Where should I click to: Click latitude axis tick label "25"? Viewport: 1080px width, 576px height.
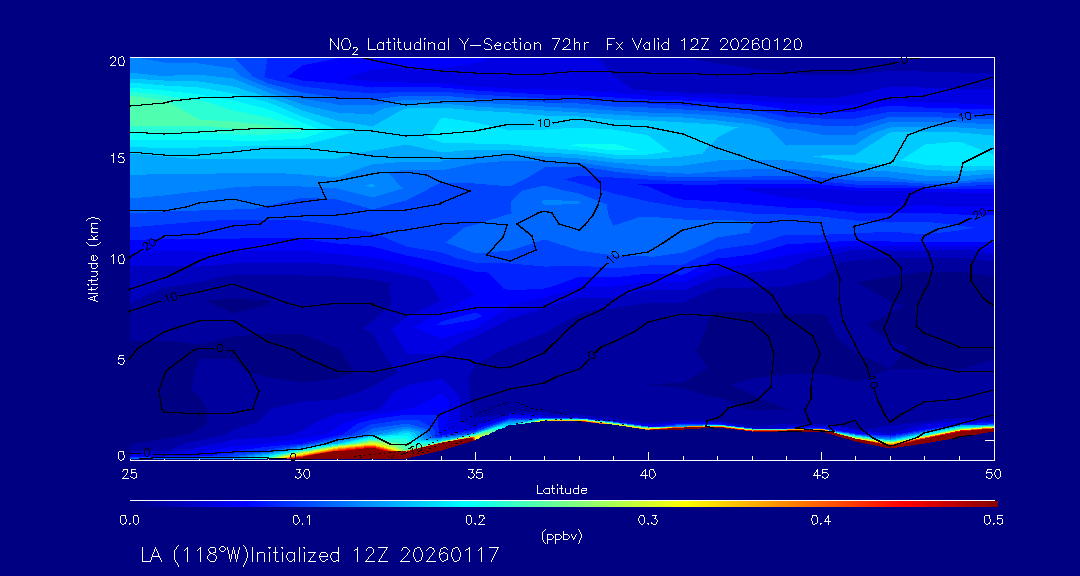click(129, 474)
